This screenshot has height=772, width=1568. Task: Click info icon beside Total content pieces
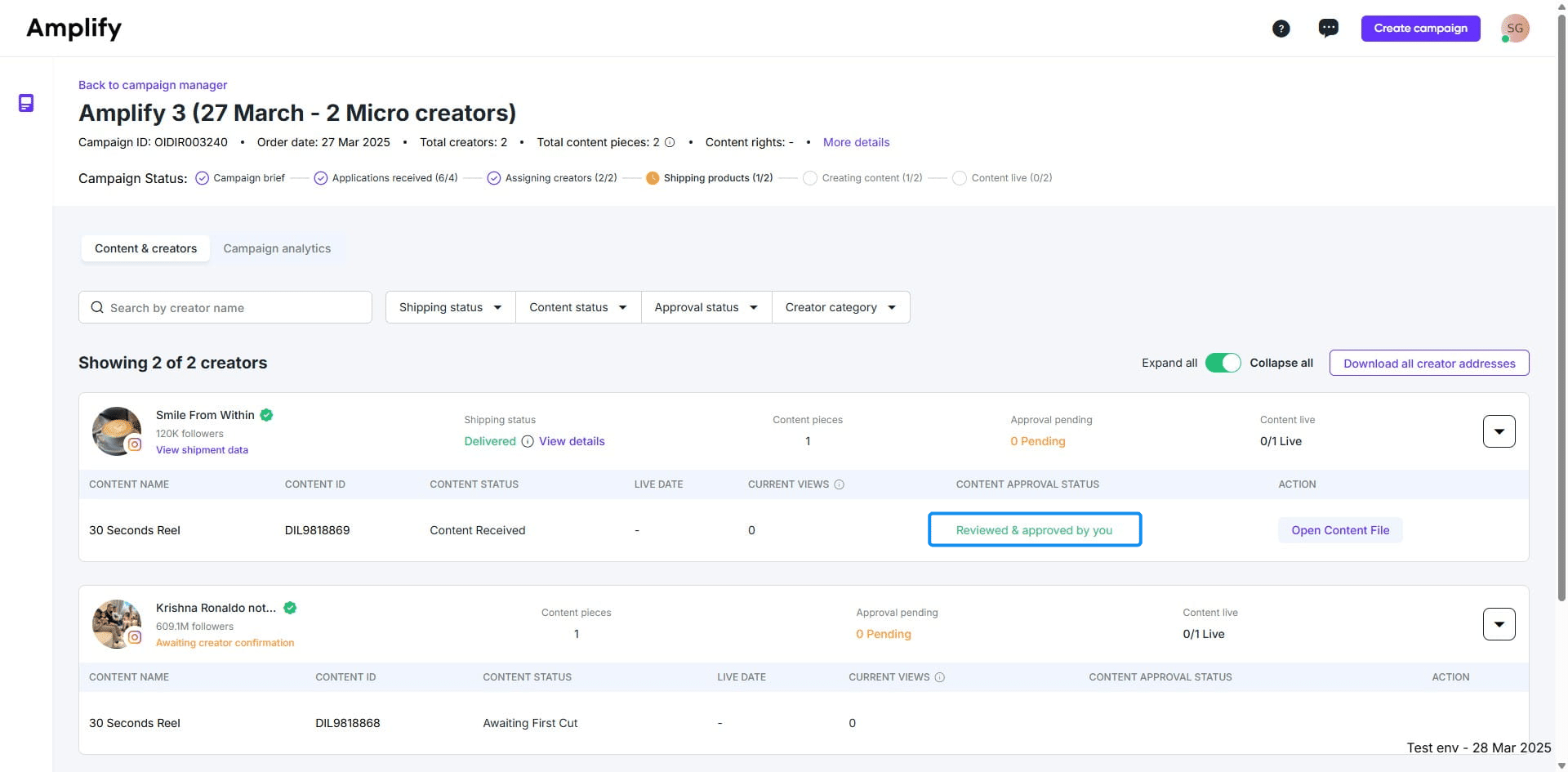pyautogui.click(x=670, y=142)
